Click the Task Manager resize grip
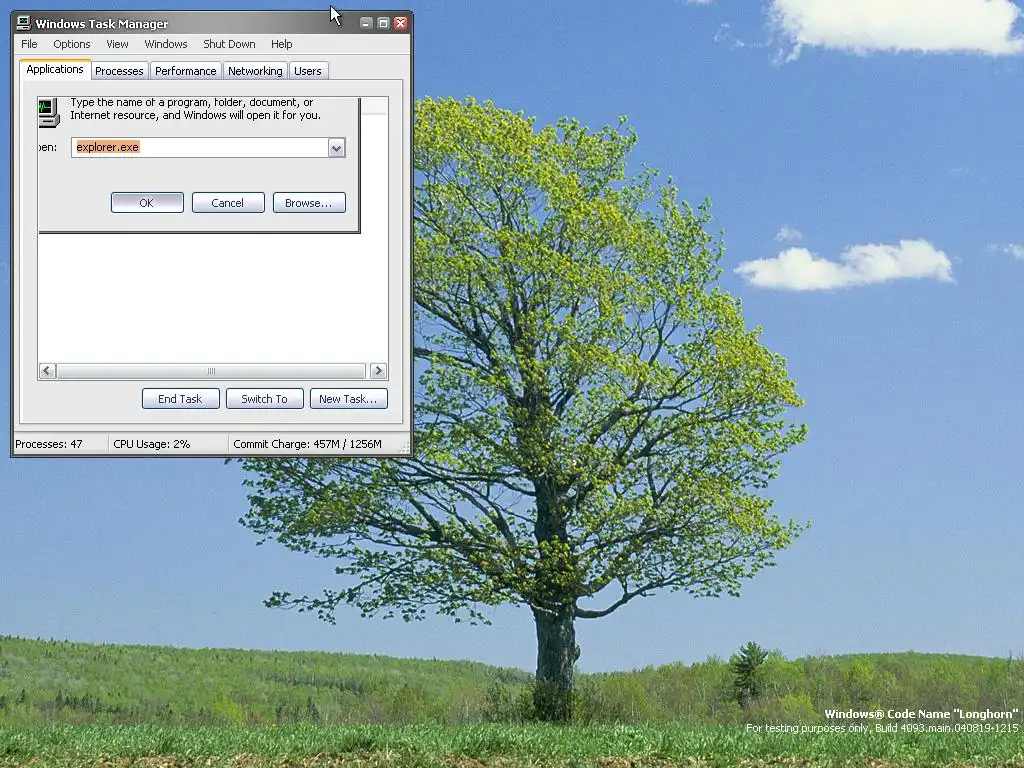 [x=405, y=447]
